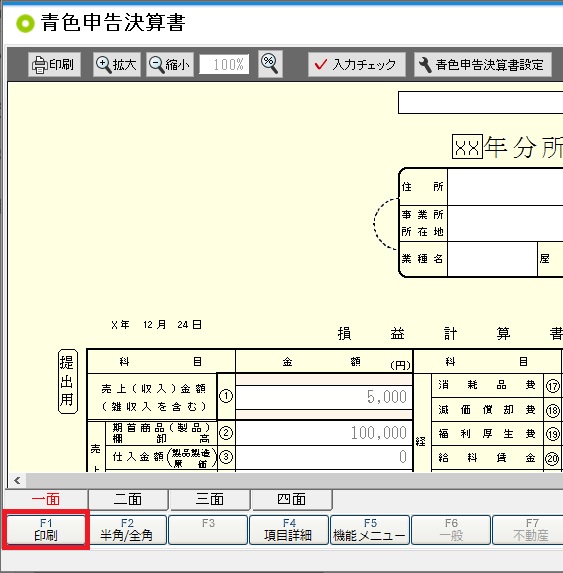Click the printer icon 印刷 in the toolbar

click(x=54, y=65)
